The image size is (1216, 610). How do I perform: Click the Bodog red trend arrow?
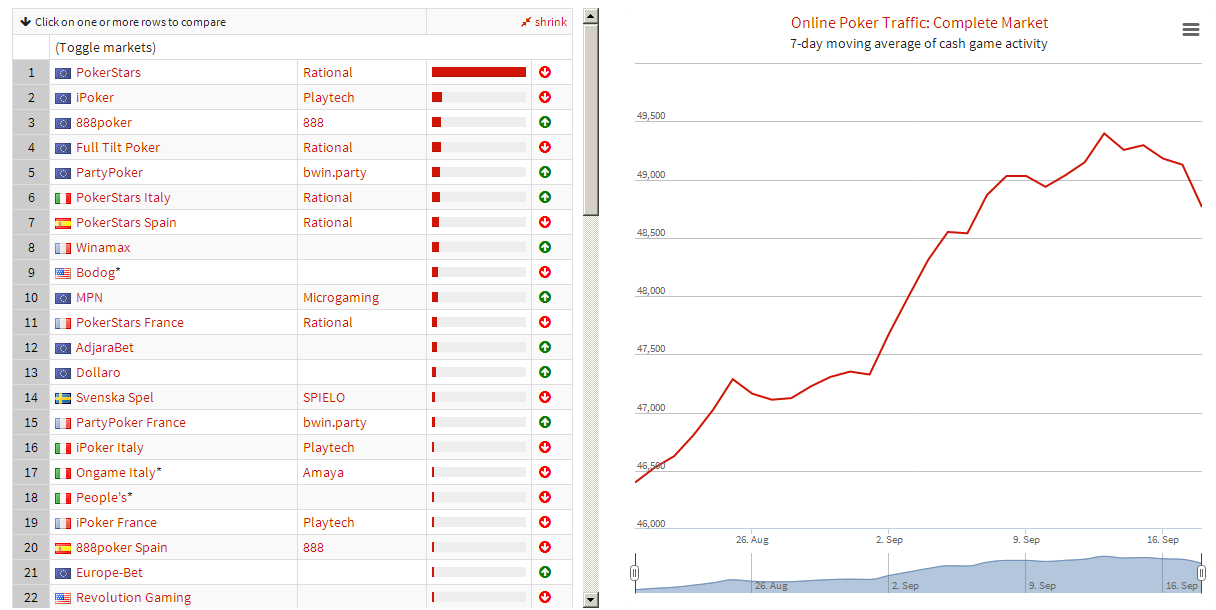click(545, 272)
